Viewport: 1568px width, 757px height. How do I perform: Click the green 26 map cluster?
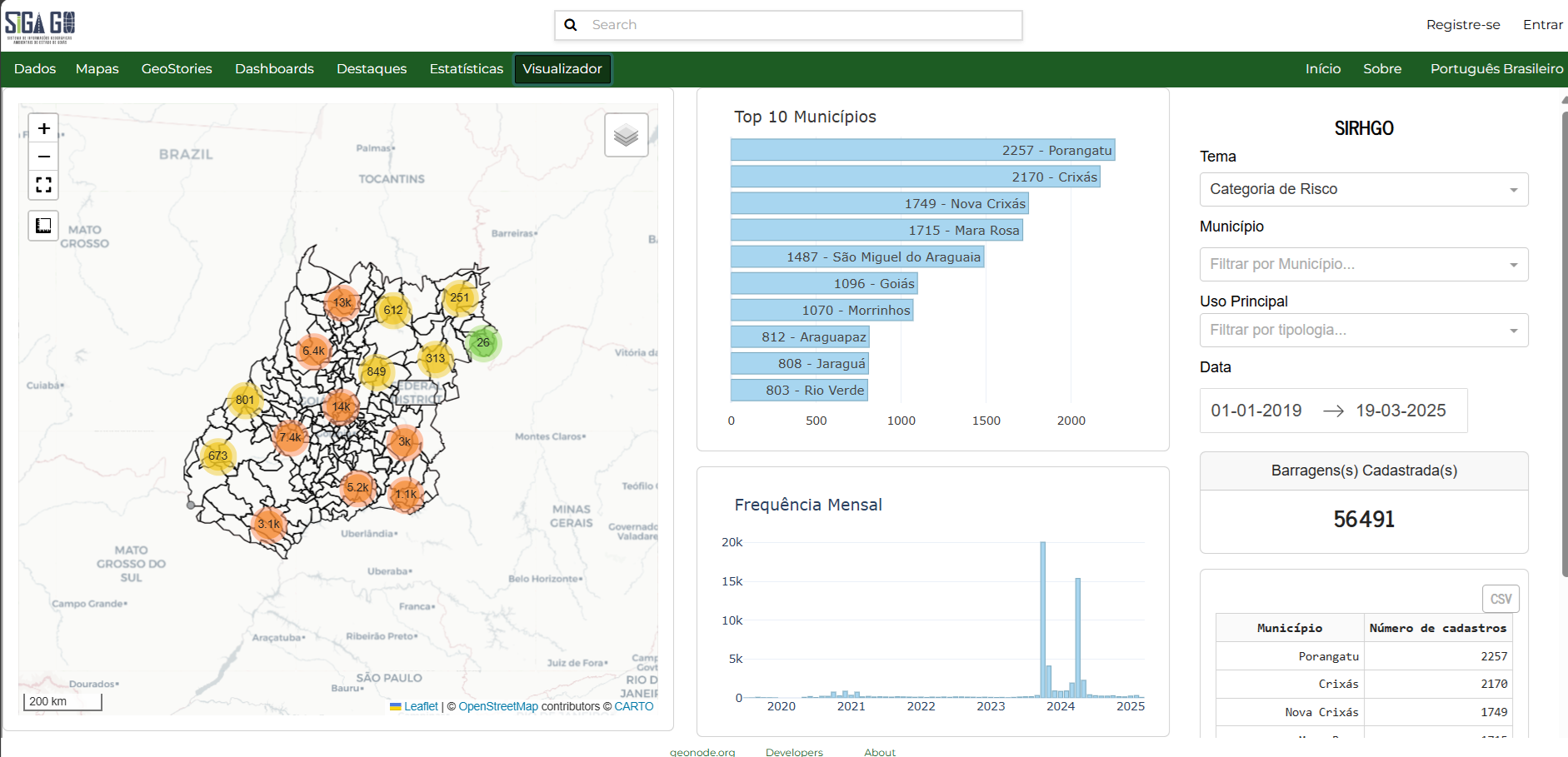pyautogui.click(x=482, y=342)
